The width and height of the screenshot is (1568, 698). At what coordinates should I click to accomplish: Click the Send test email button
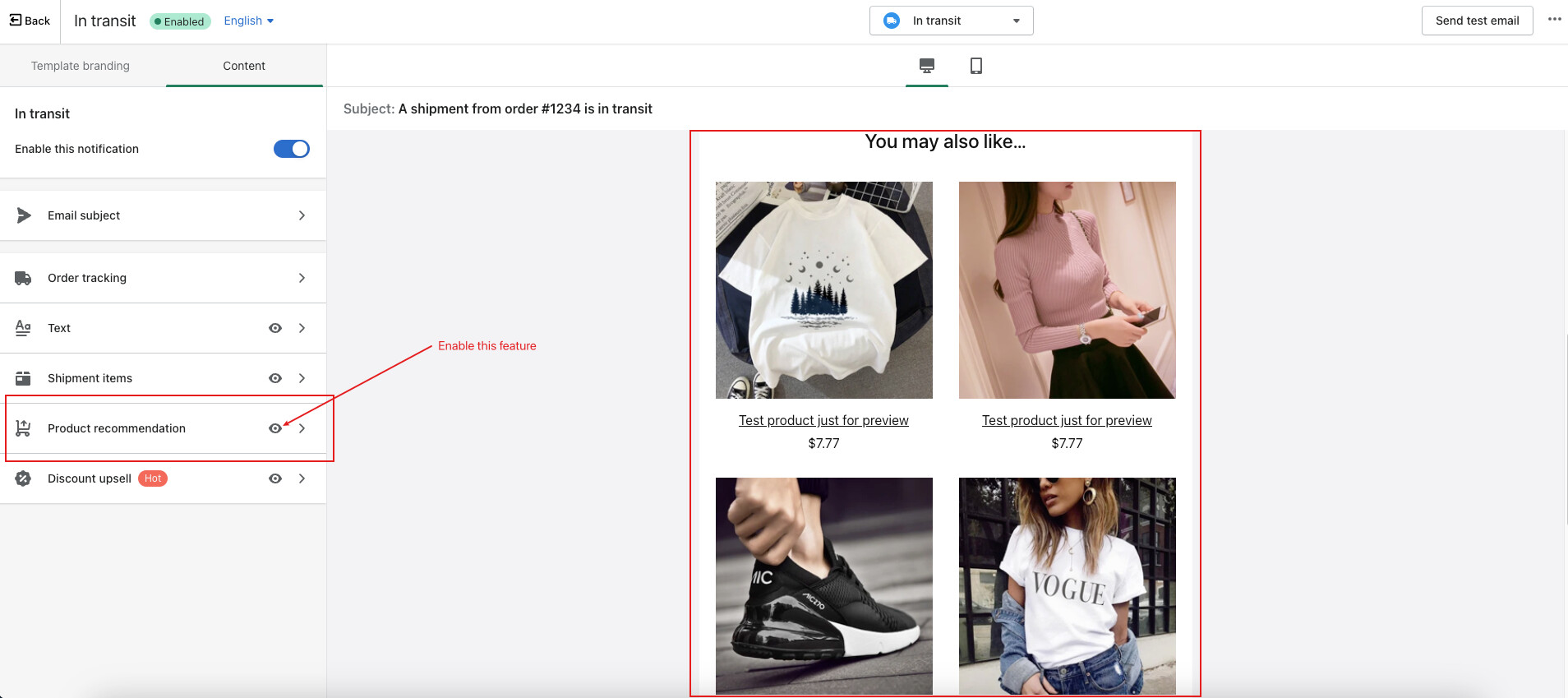tap(1478, 21)
